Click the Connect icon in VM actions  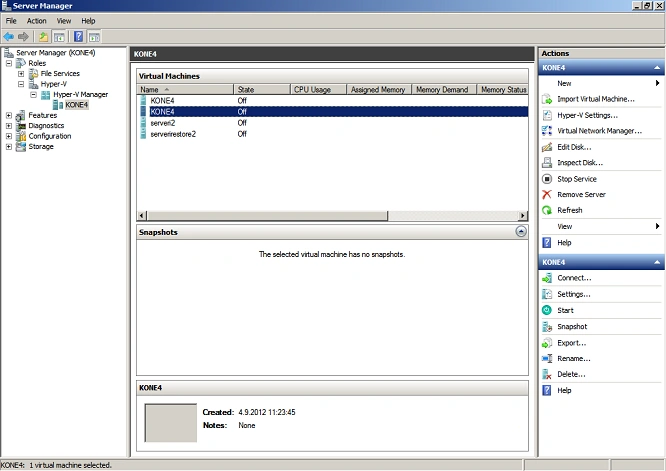[547, 278]
